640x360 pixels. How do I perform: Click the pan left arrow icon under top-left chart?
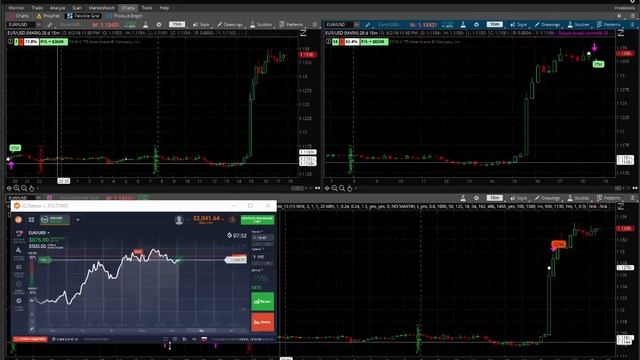9,188
